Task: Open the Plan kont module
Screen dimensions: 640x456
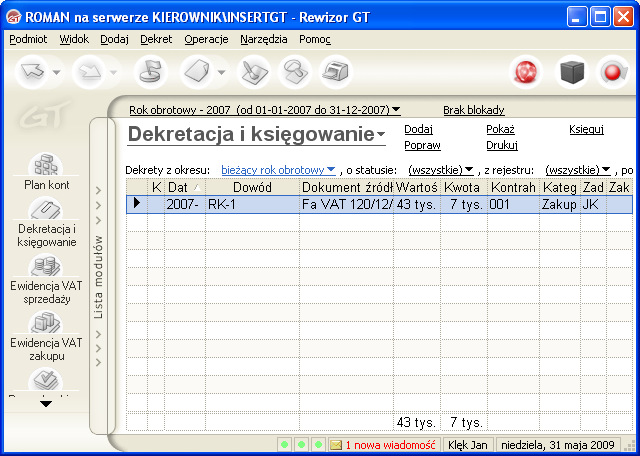Action: click(46, 172)
